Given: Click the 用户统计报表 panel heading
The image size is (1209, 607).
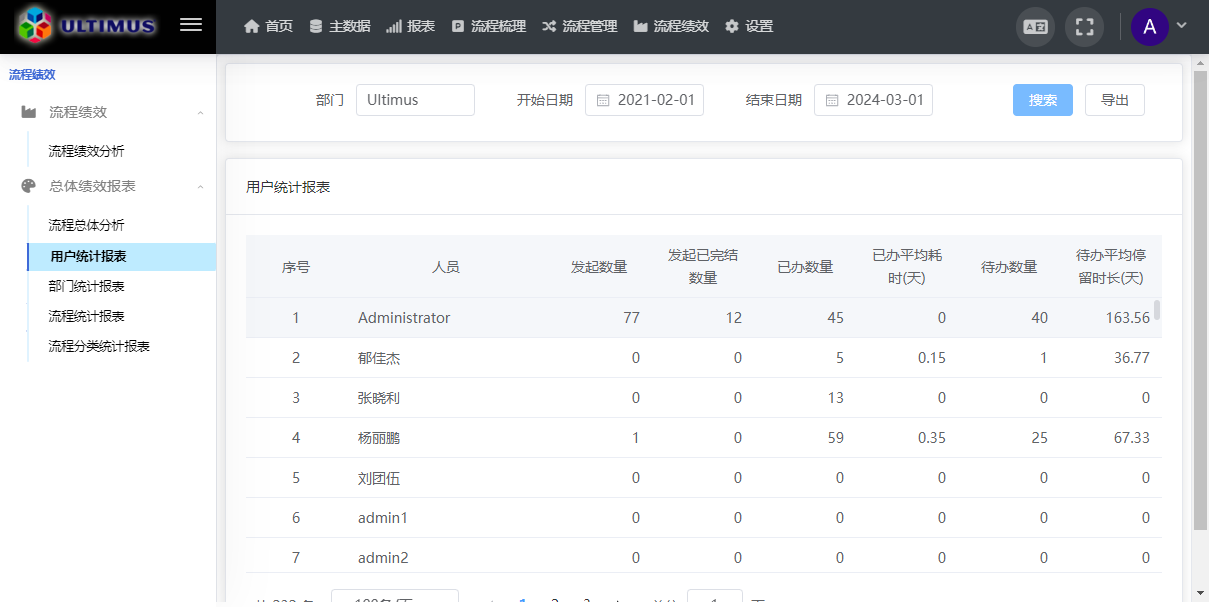Looking at the screenshot, I should (x=288, y=187).
